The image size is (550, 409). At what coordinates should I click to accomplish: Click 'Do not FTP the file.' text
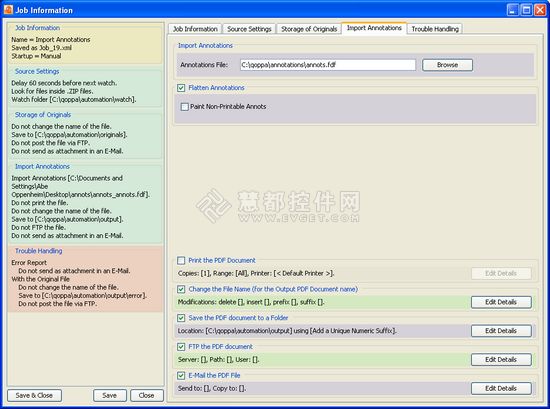(x=39, y=227)
